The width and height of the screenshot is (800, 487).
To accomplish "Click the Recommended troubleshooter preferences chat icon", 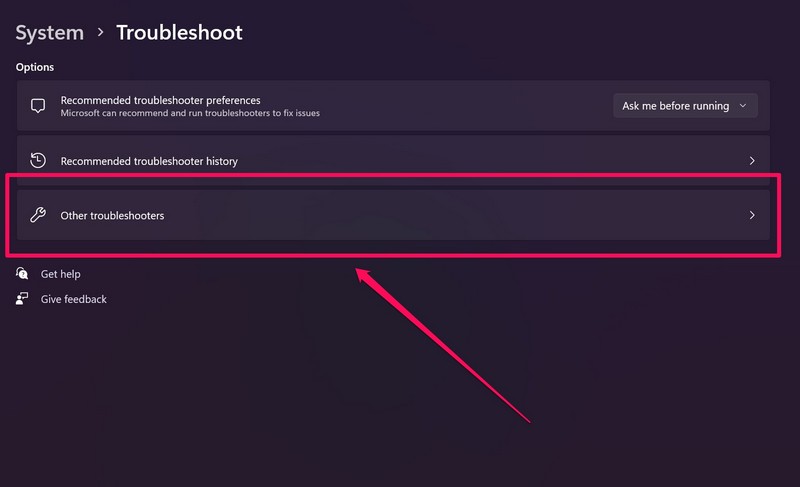I will coord(39,105).
